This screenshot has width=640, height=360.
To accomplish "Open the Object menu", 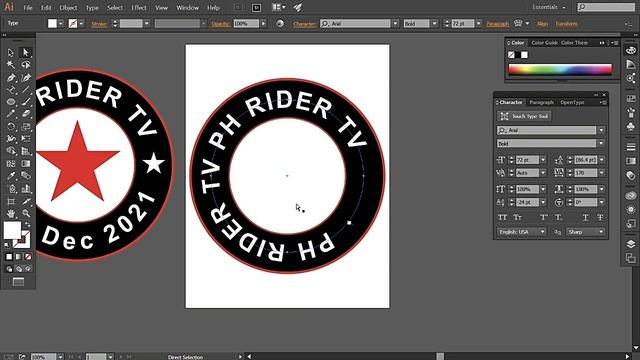I will 68,7.
